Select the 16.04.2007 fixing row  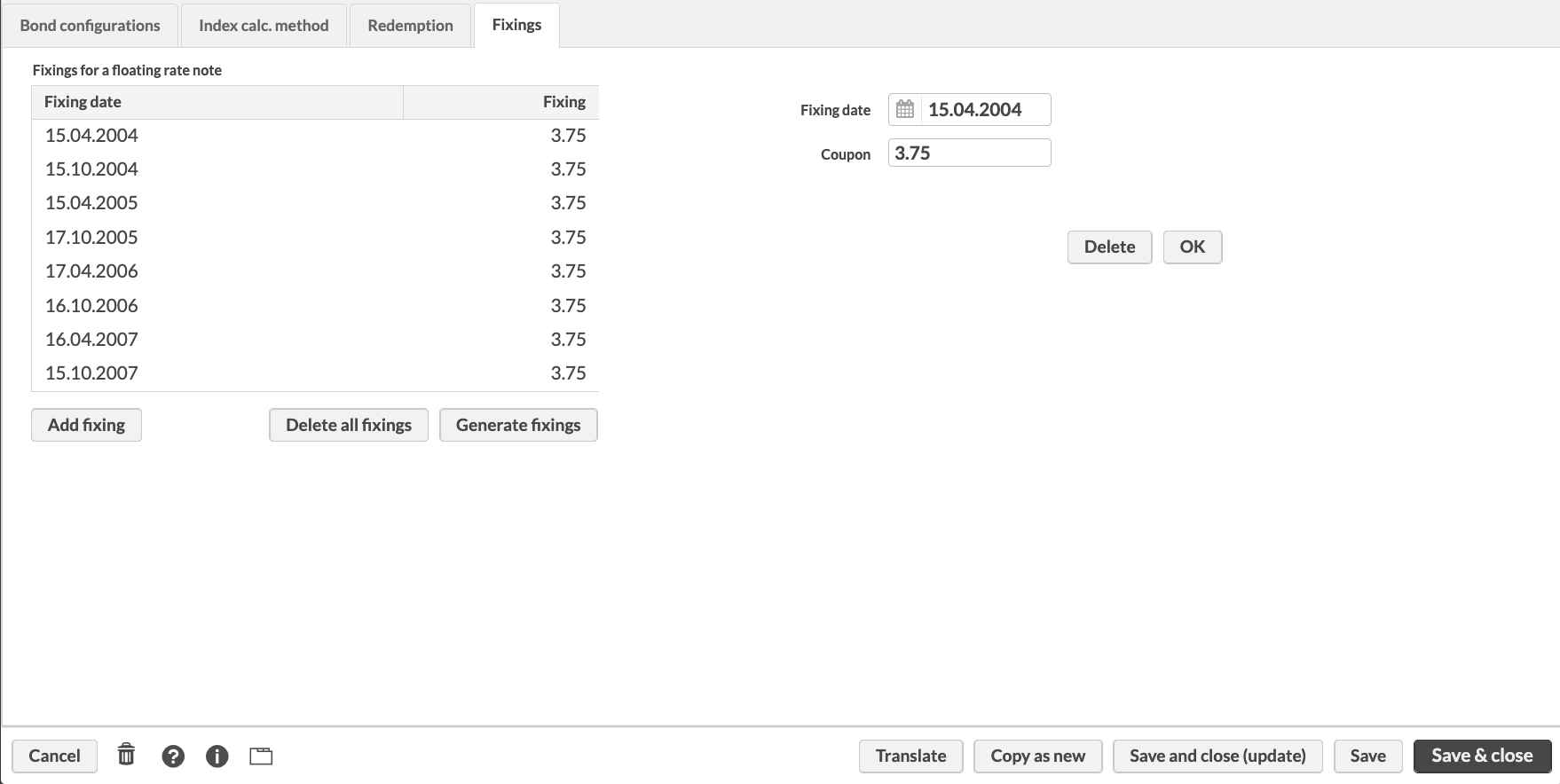[315, 340]
